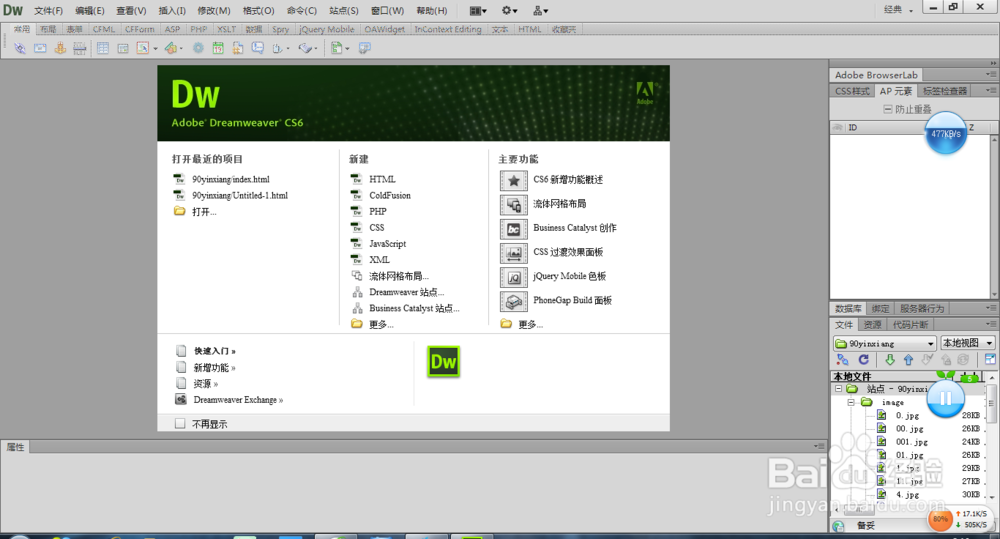The width and height of the screenshot is (1000, 539).
Task: Insert a Div tag icon
Action: (x=122, y=48)
